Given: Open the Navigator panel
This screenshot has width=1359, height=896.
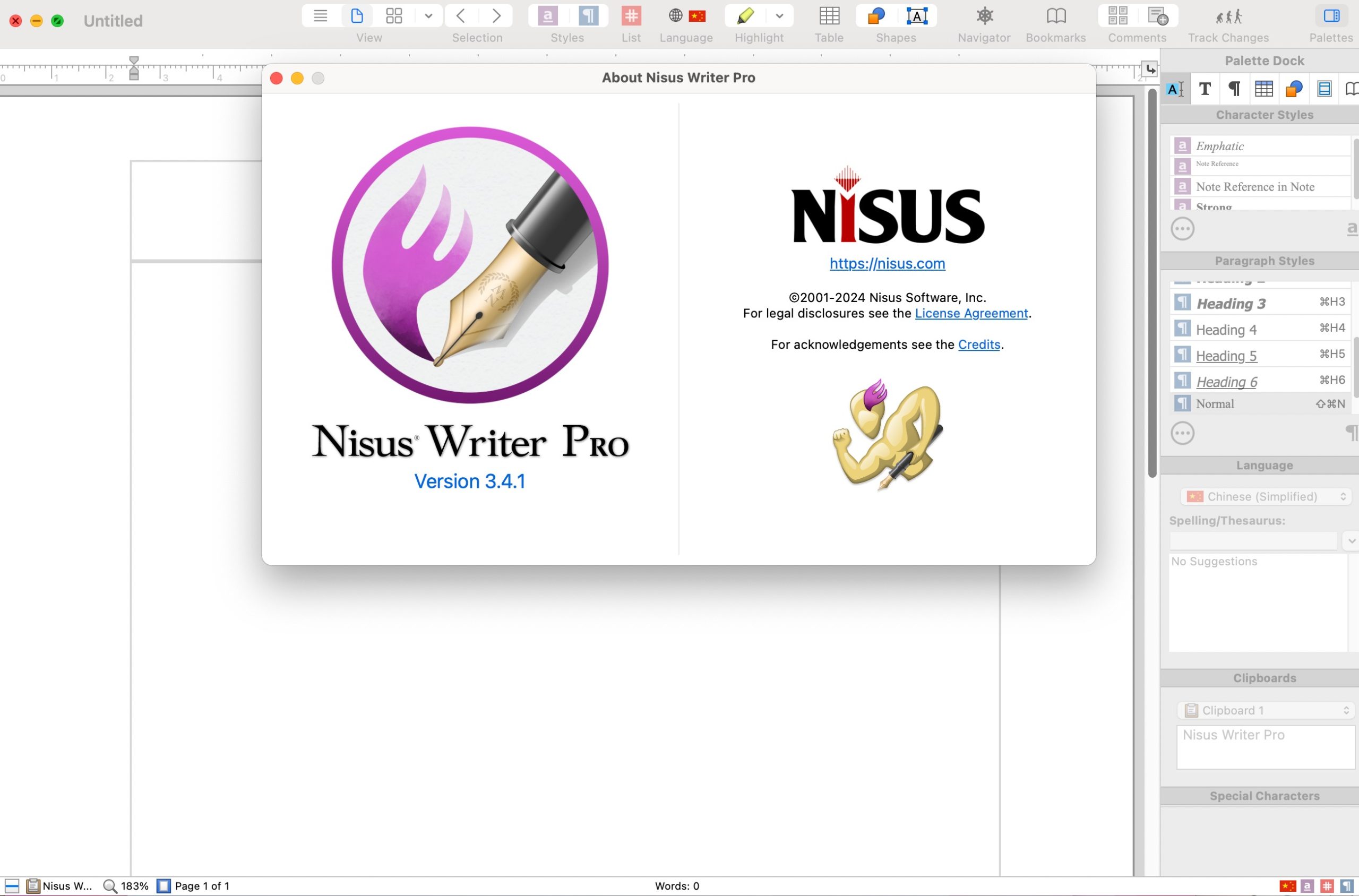Looking at the screenshot, I should (x=984, y=15).
